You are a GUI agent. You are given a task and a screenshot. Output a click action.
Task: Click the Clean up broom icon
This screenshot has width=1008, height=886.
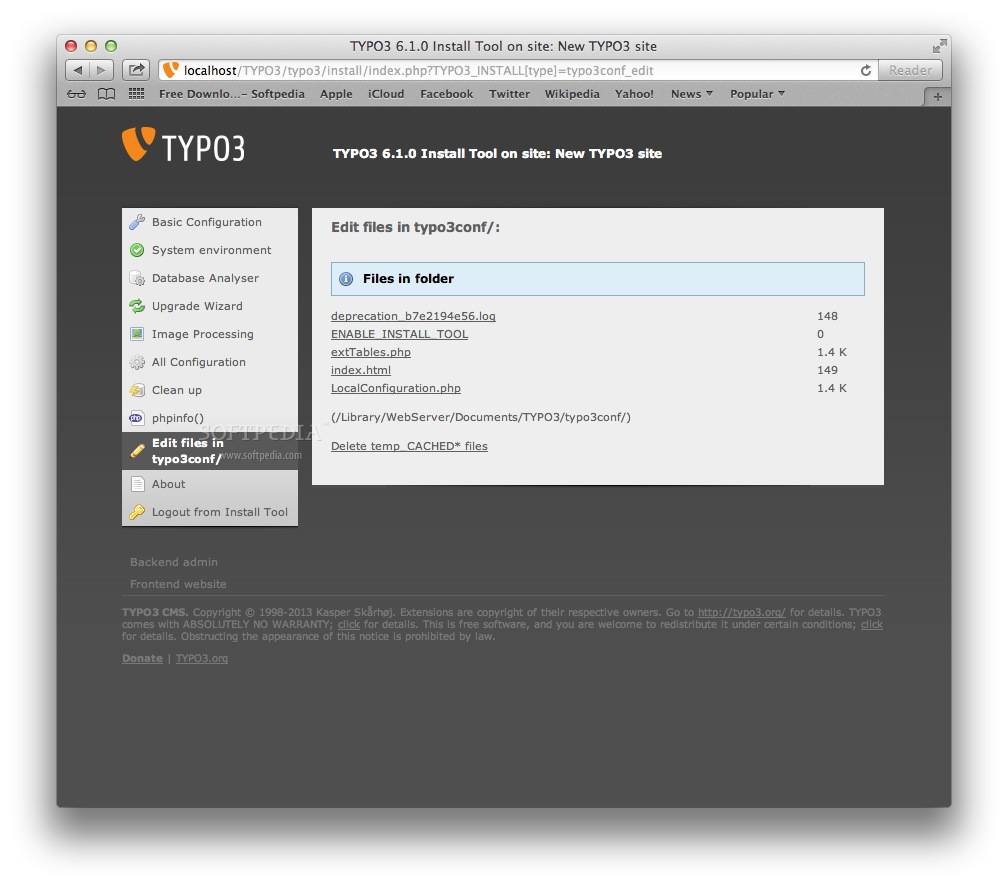coord(137,390)
